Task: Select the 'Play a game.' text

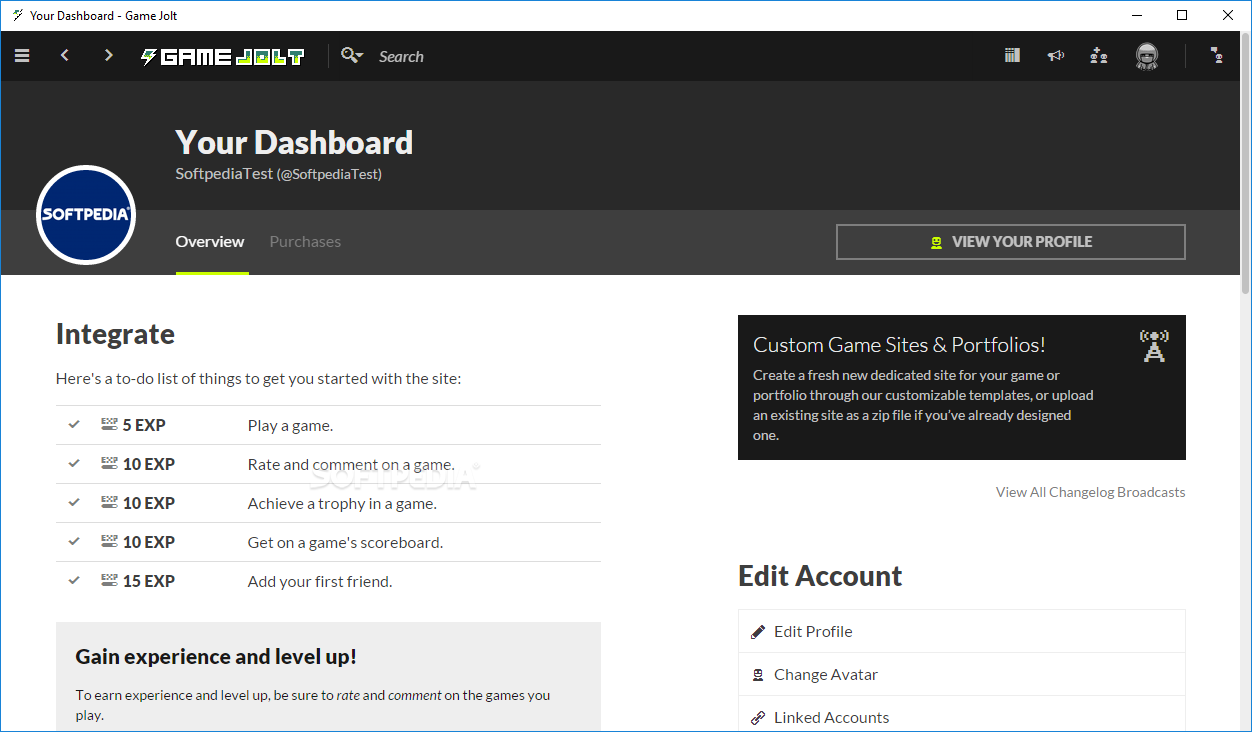Action: pyautogui.click(x=290, y=425)
